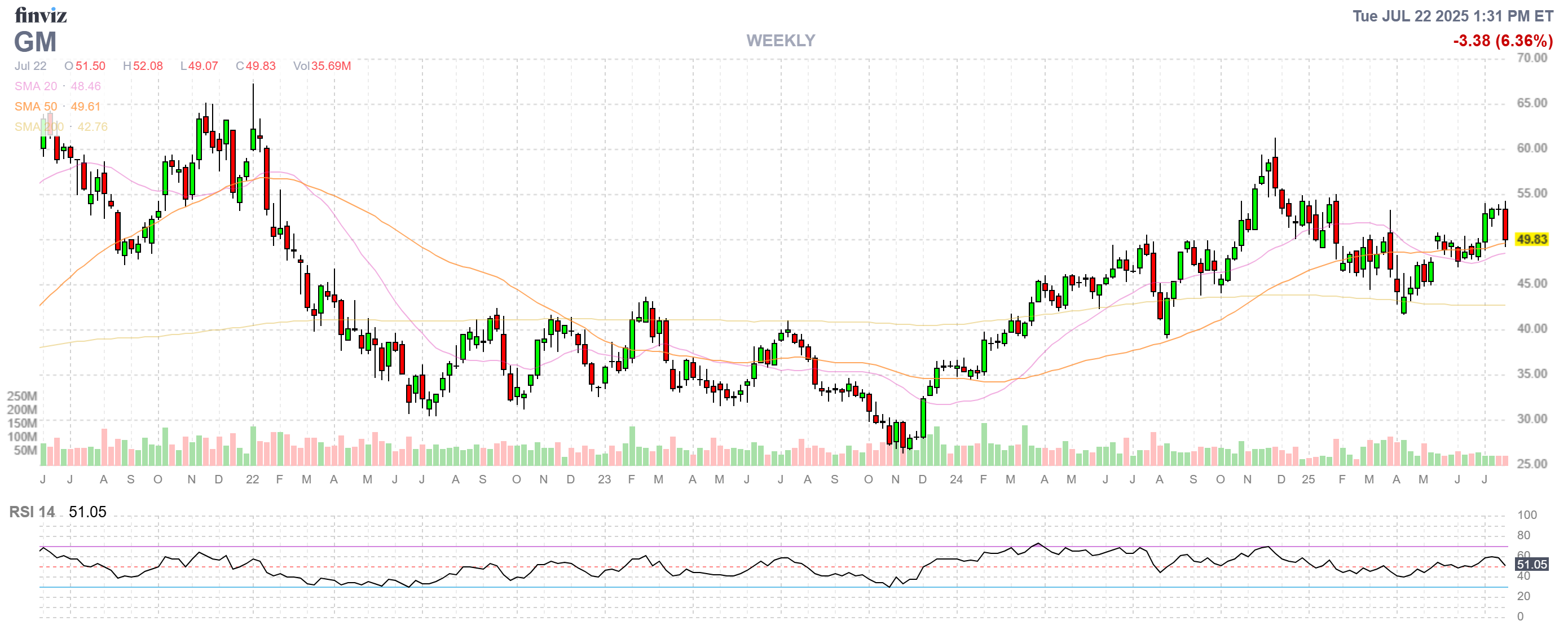This screenshot has width=1568, height=634.
Task: Click the latest red weekly candlestick
Action: (1505, 225)
